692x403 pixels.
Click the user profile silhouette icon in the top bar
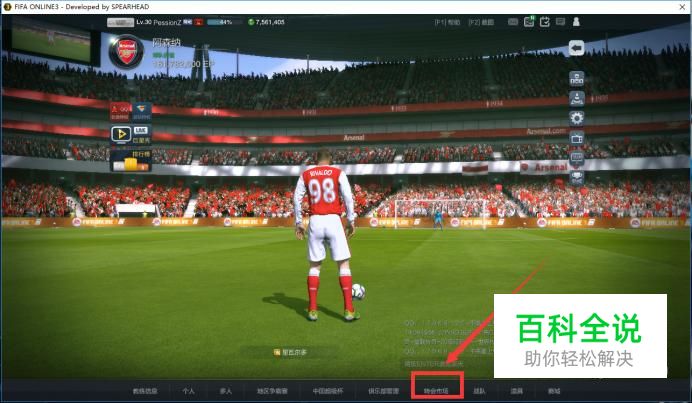tap(576, 22)
